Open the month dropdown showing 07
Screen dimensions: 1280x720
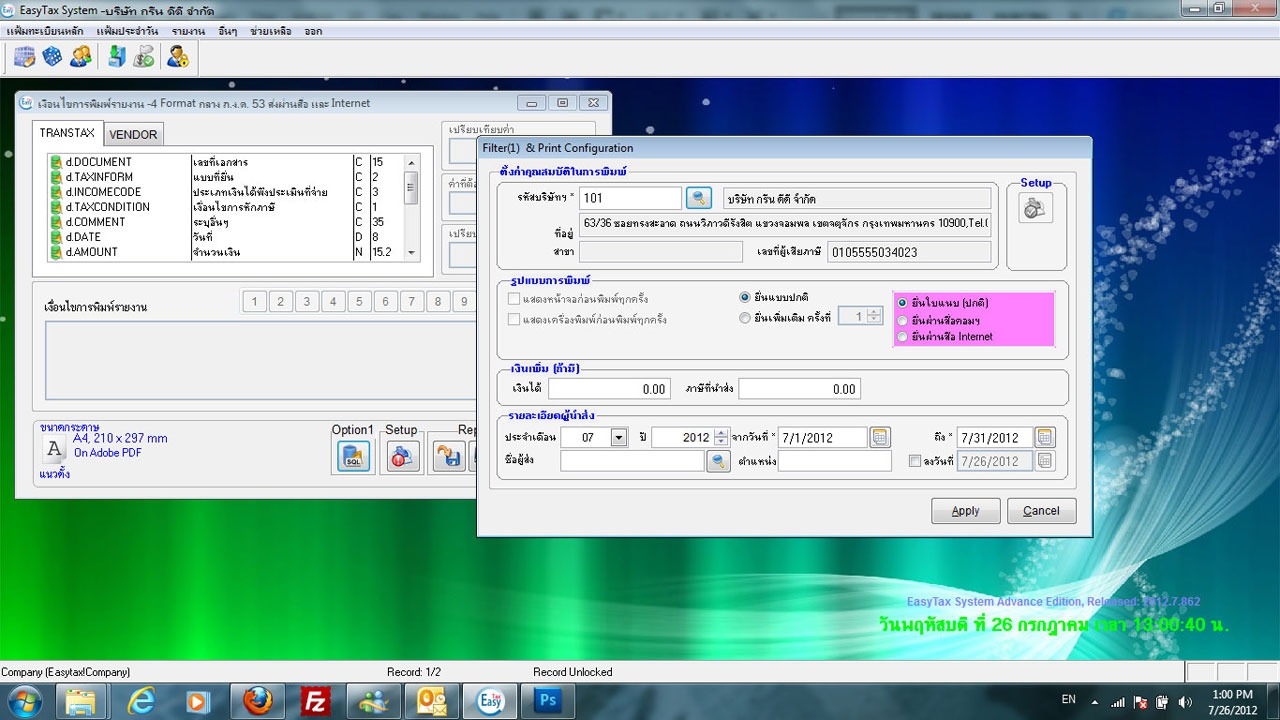618,437
